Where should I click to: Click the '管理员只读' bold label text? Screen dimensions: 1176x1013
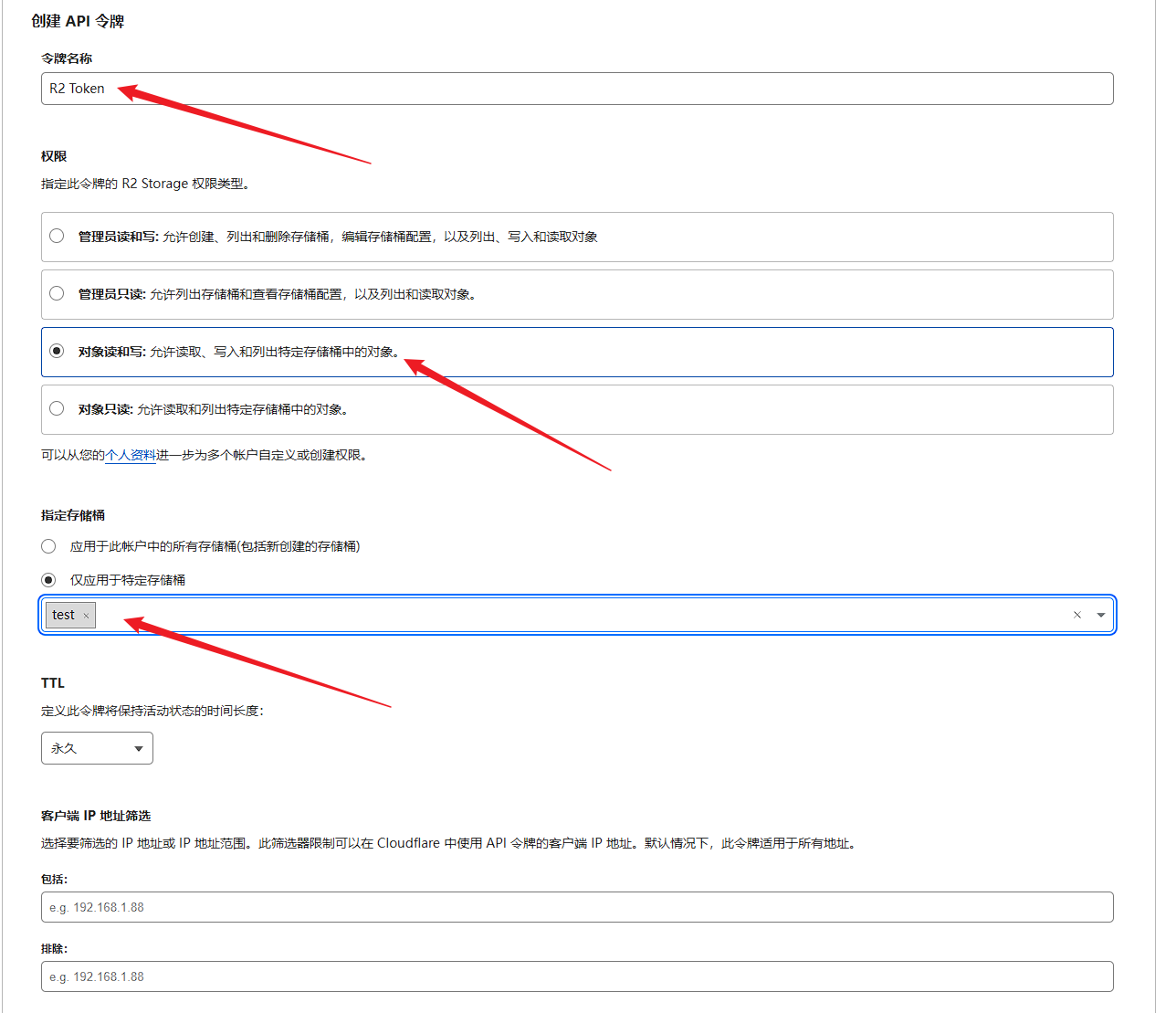pos(111,294)
